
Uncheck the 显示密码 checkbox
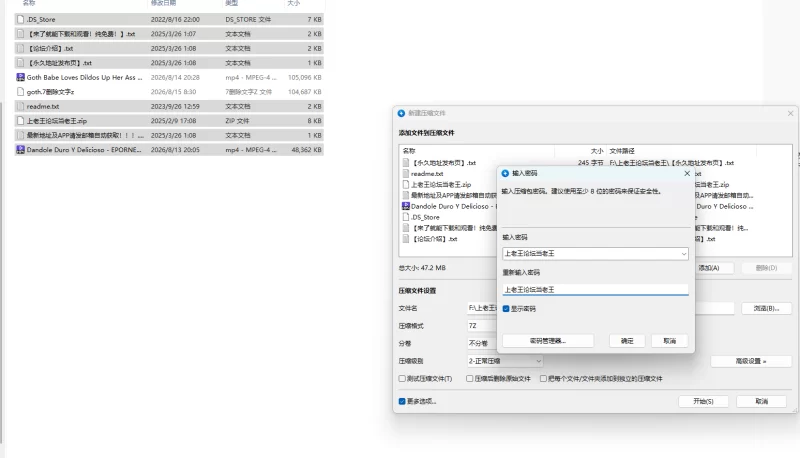tap(506, 309)
